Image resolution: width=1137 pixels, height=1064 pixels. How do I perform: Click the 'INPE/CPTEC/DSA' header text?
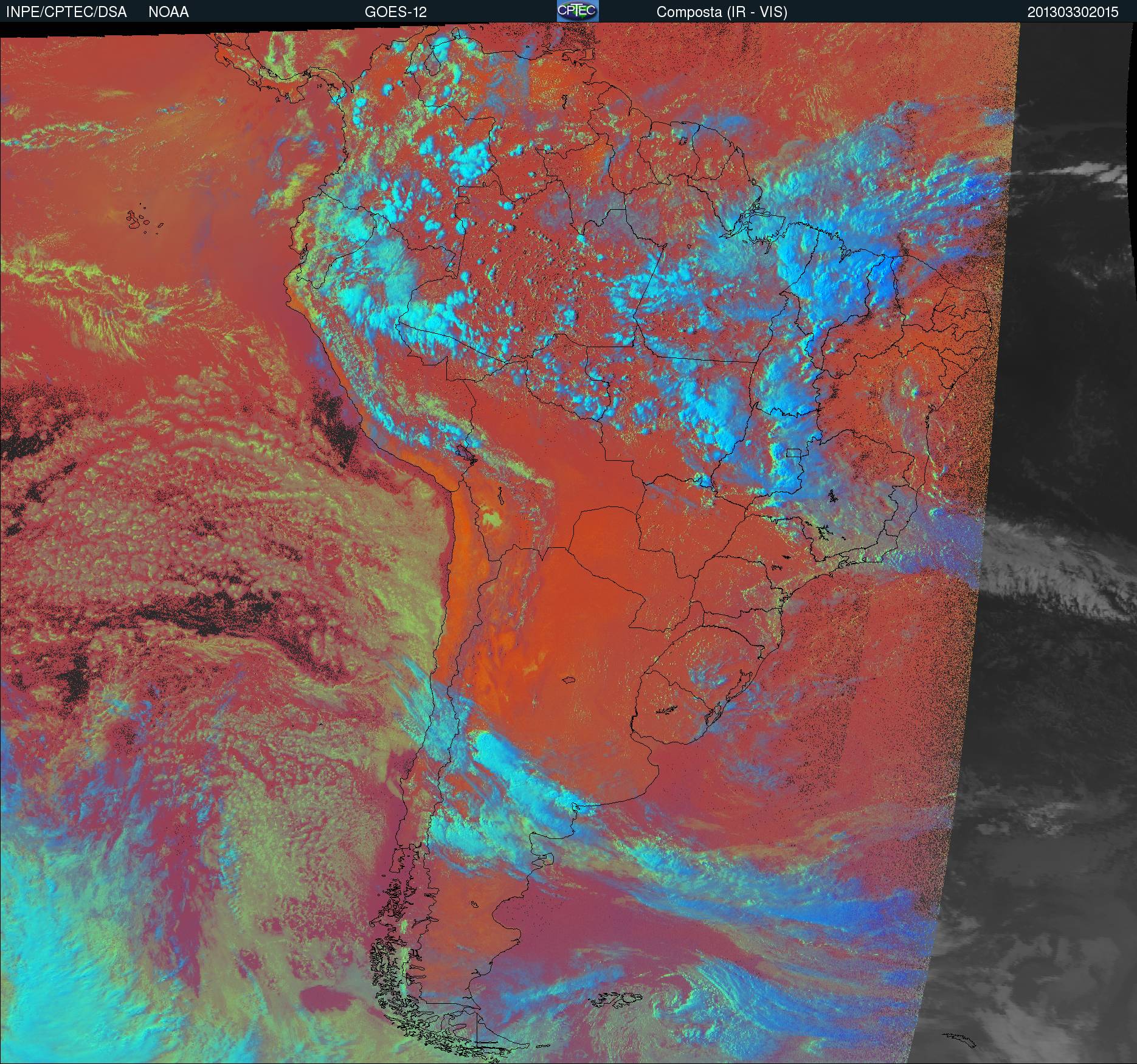pyautogui.click(x=66, y=12)
